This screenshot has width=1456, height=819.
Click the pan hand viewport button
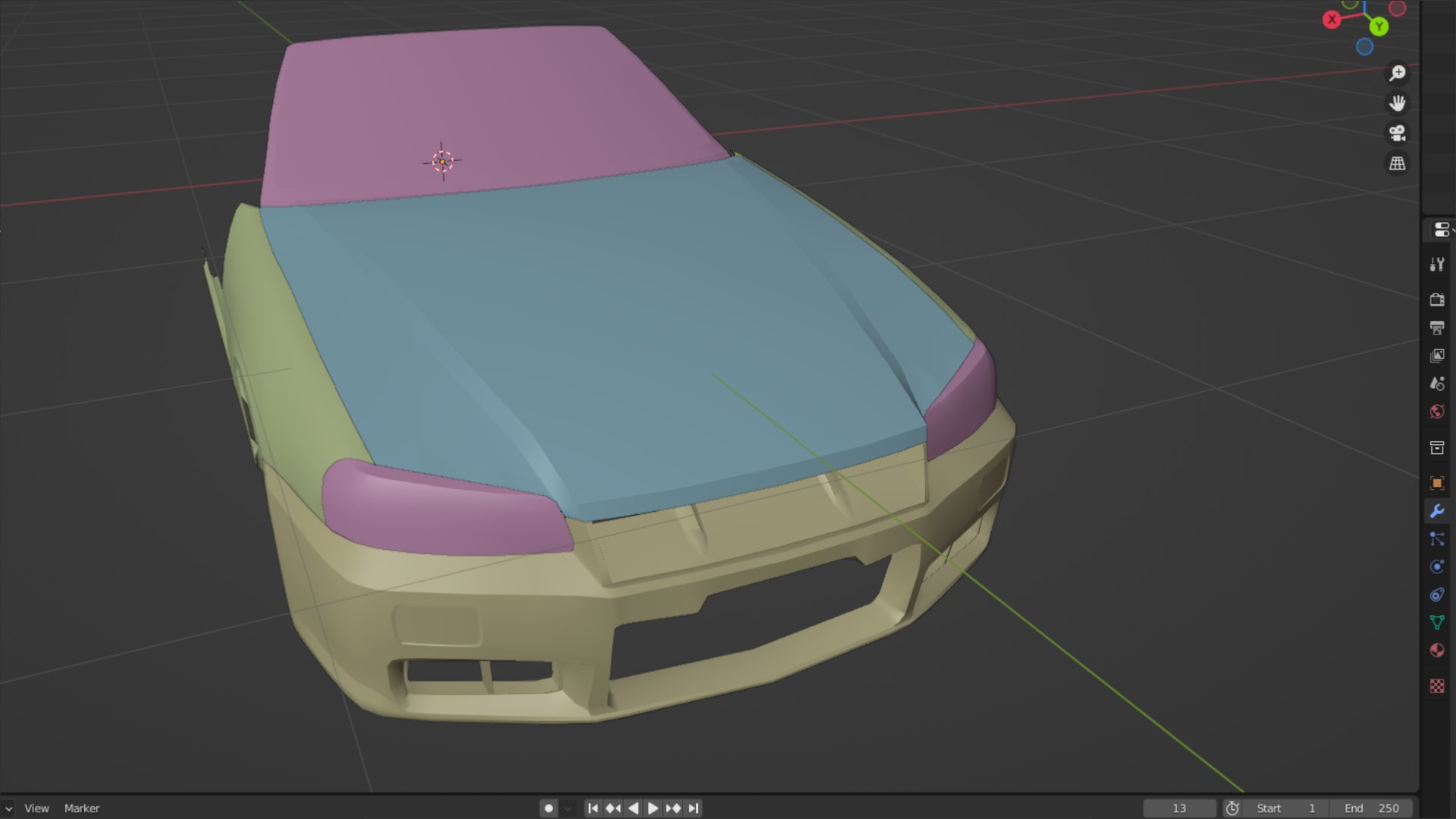click(1397, 103)
